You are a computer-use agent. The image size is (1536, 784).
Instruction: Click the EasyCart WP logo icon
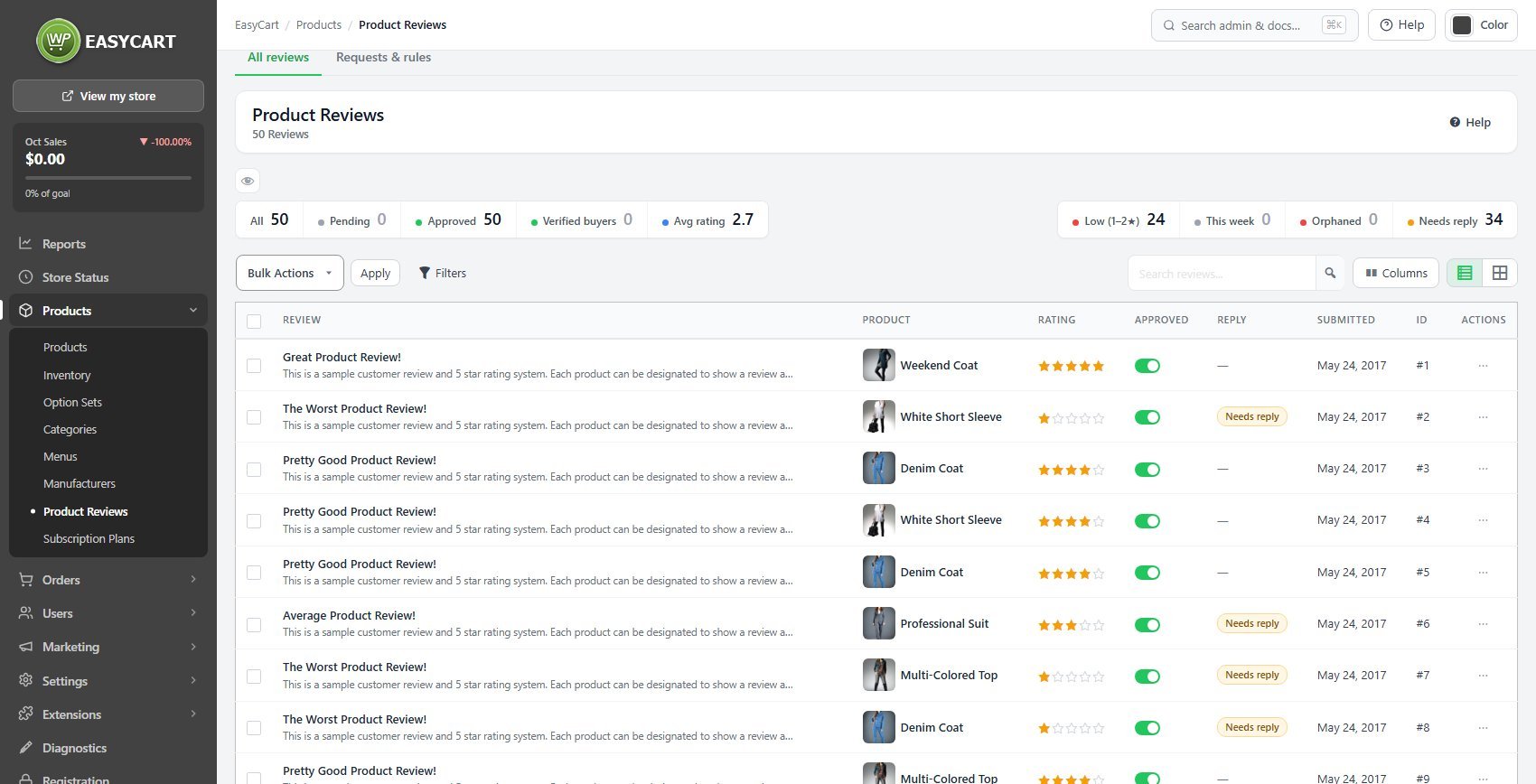[x=59, y=41]
